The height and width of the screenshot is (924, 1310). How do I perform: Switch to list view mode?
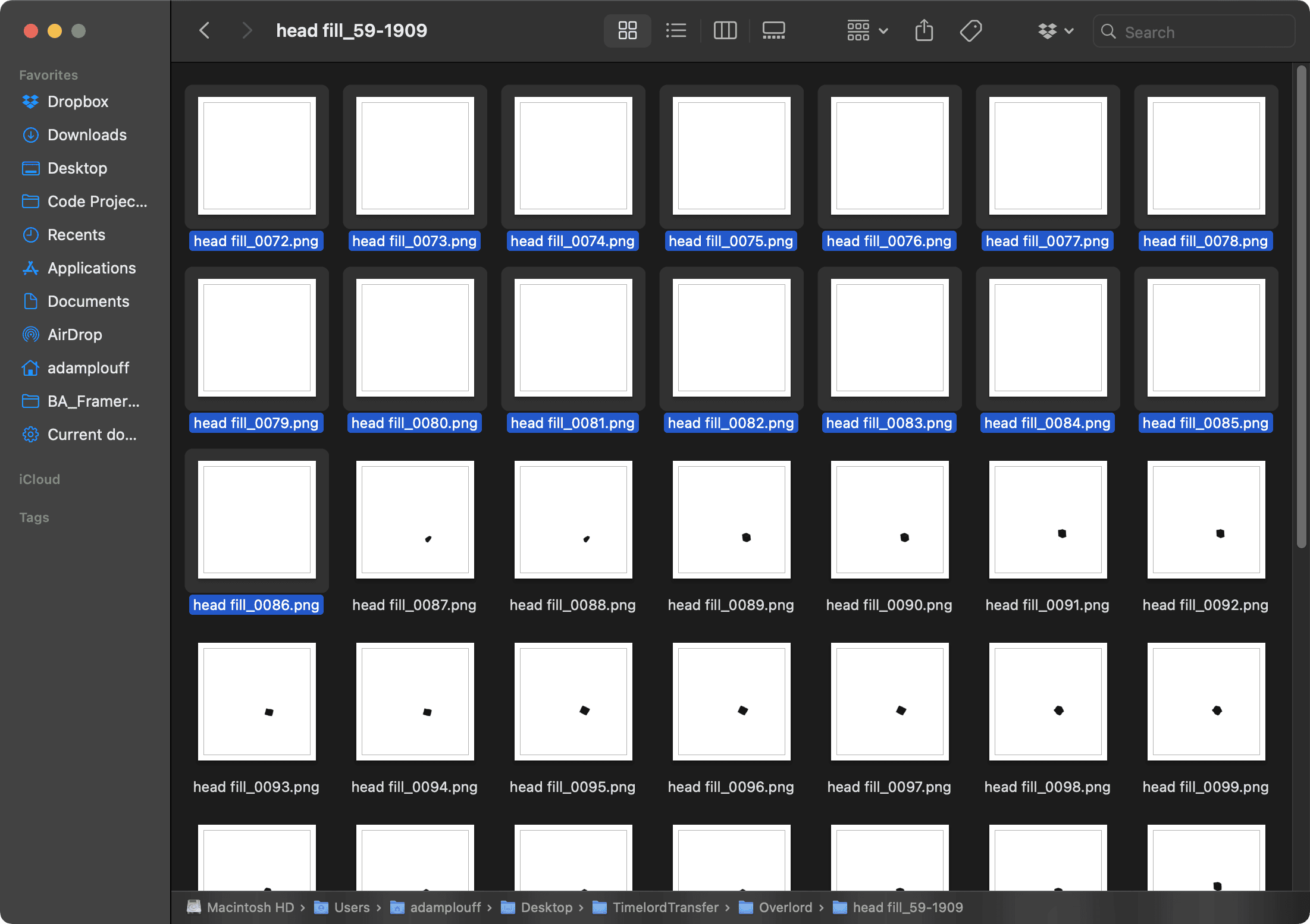click(x=676, y=30)
